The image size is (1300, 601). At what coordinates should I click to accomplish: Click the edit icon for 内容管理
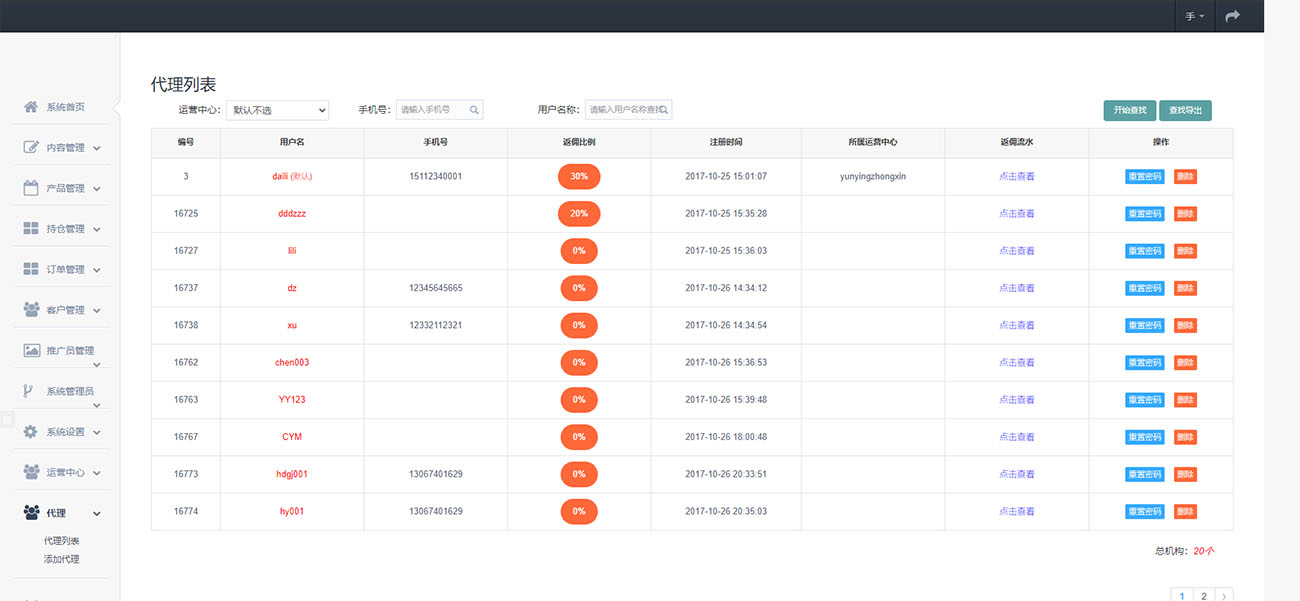(x=31, y=147)
